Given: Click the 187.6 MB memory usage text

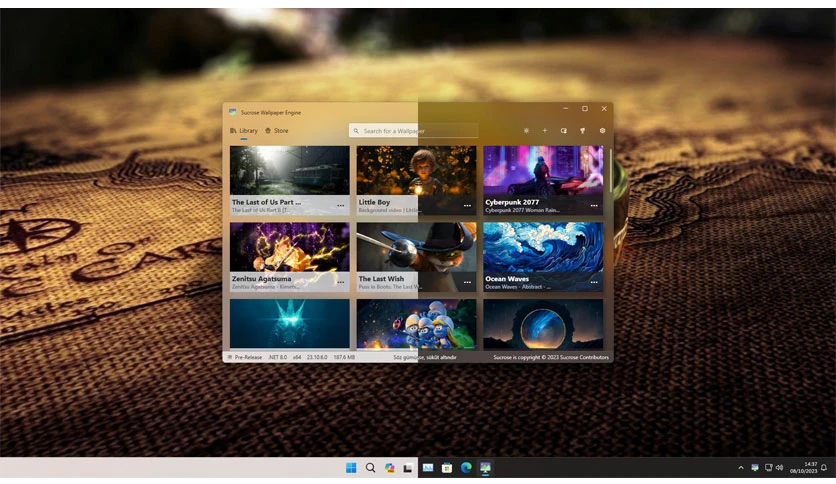Looking at the screenshot, I should coord(344,357).
